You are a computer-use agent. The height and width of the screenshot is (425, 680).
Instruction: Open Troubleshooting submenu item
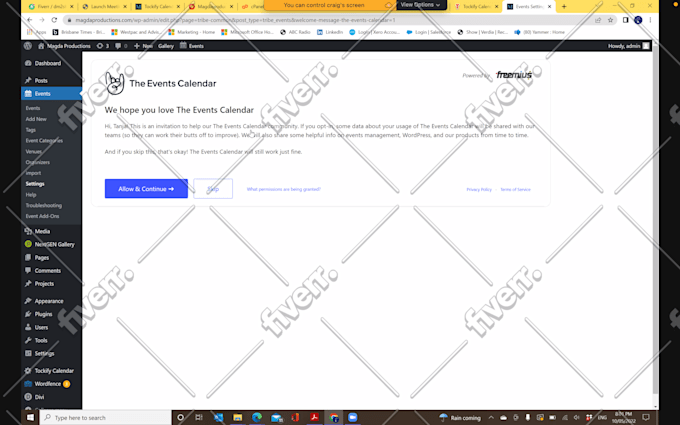43,206
